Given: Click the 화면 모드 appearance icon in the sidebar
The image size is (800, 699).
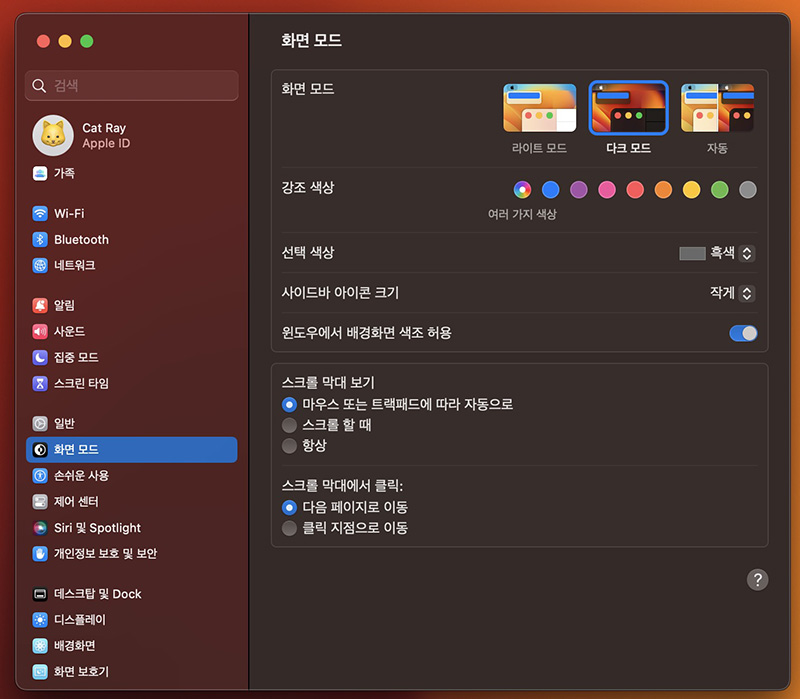Looking at the screenshot, I should (x=40, y=450).
